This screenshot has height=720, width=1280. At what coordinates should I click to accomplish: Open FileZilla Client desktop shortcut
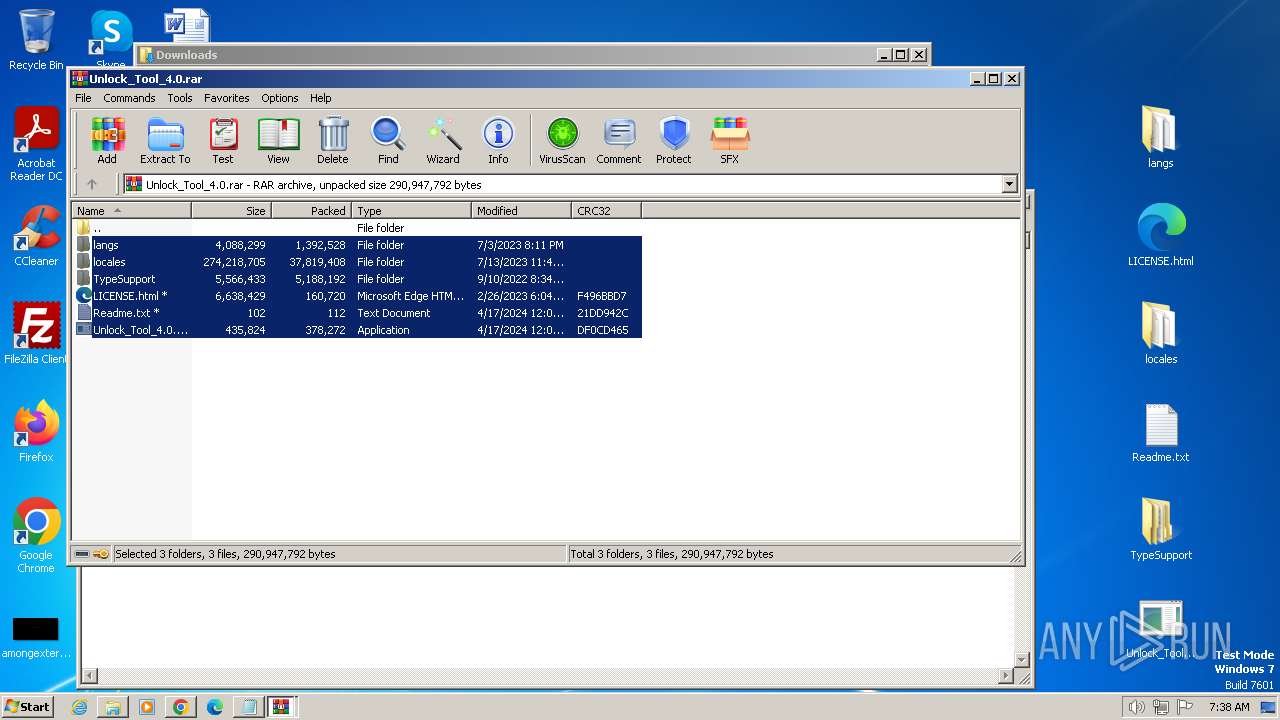pyautogui.click(x=36, y=334)
